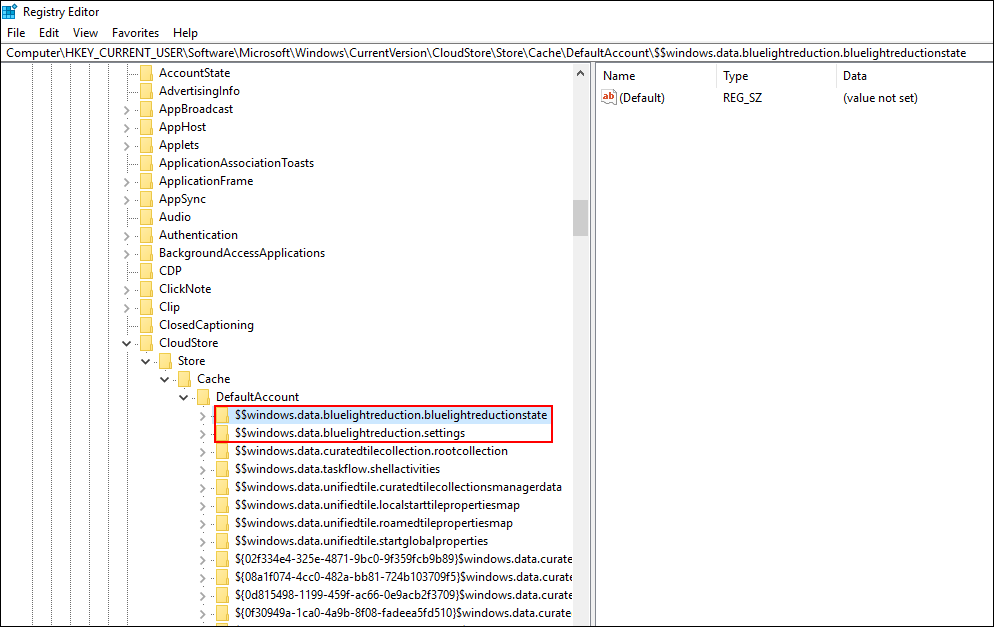Select the key starting with ${08a1f074-4cc0
This screenshot has width=994, height=627.
coord(403,577)
